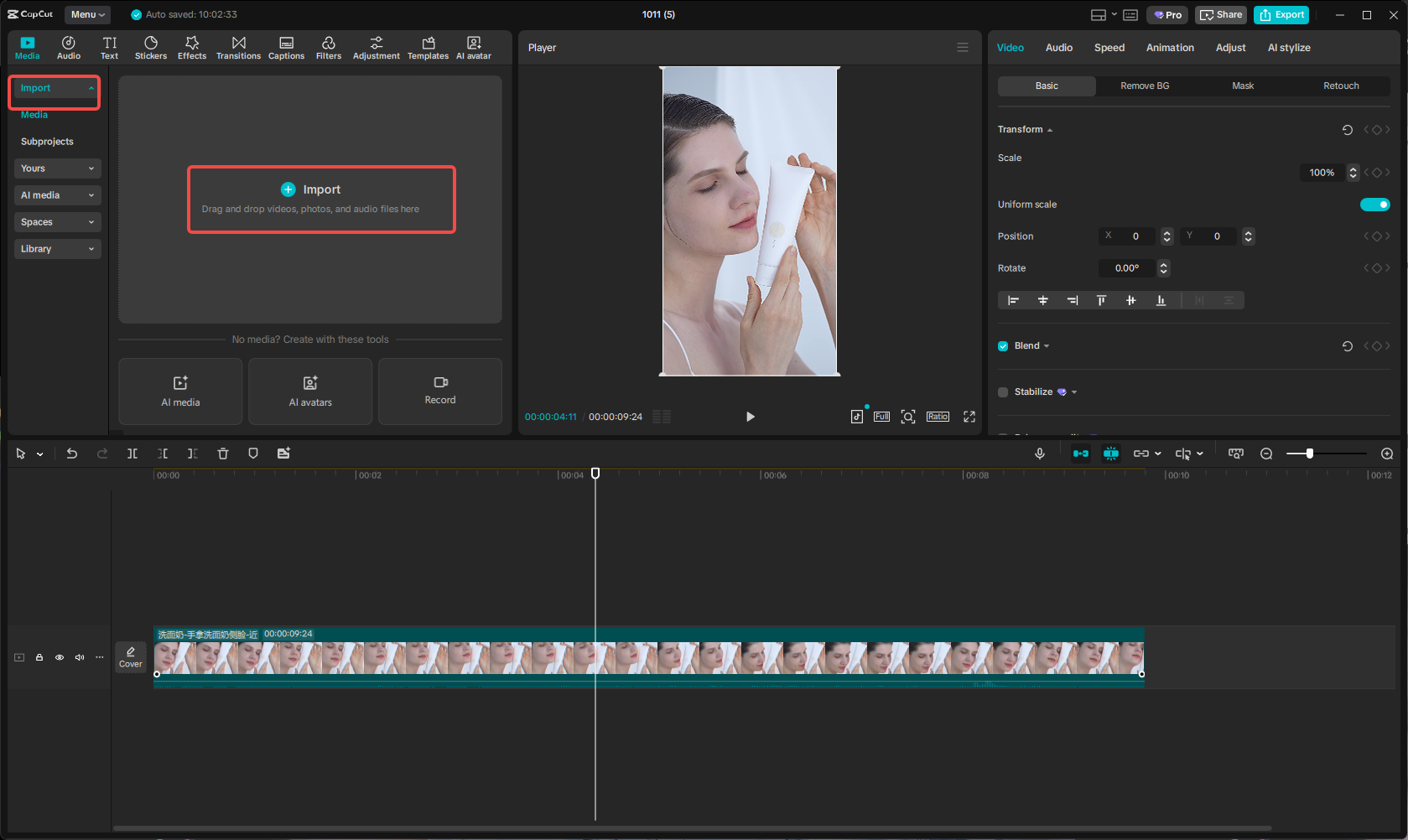Viewport: 1408px width, 840px height.
Task: Open the Audio tab in the right panel
Action: pos(1058,47)
